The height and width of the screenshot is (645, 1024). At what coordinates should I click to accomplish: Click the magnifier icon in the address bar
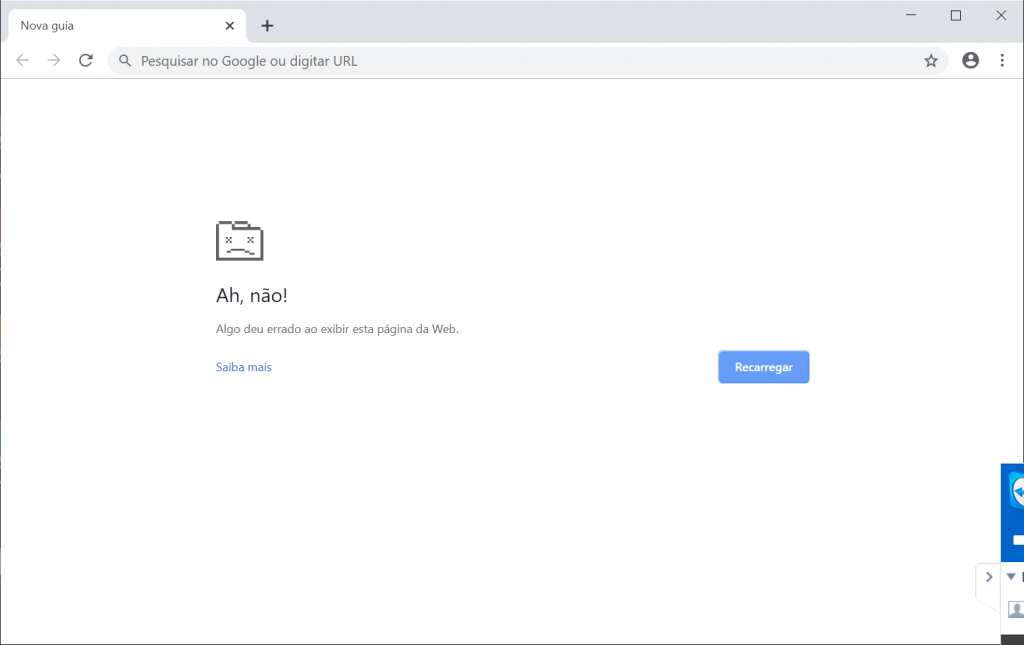(x=125, y=61)
